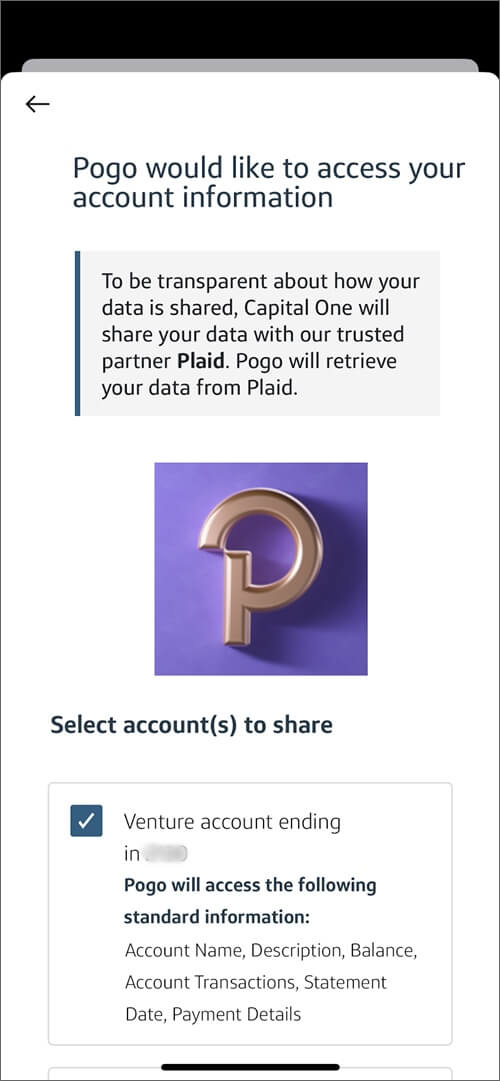The image size is (500, 1081).
Task: Click the blue bar of the info notice
Action: [77, 334]
